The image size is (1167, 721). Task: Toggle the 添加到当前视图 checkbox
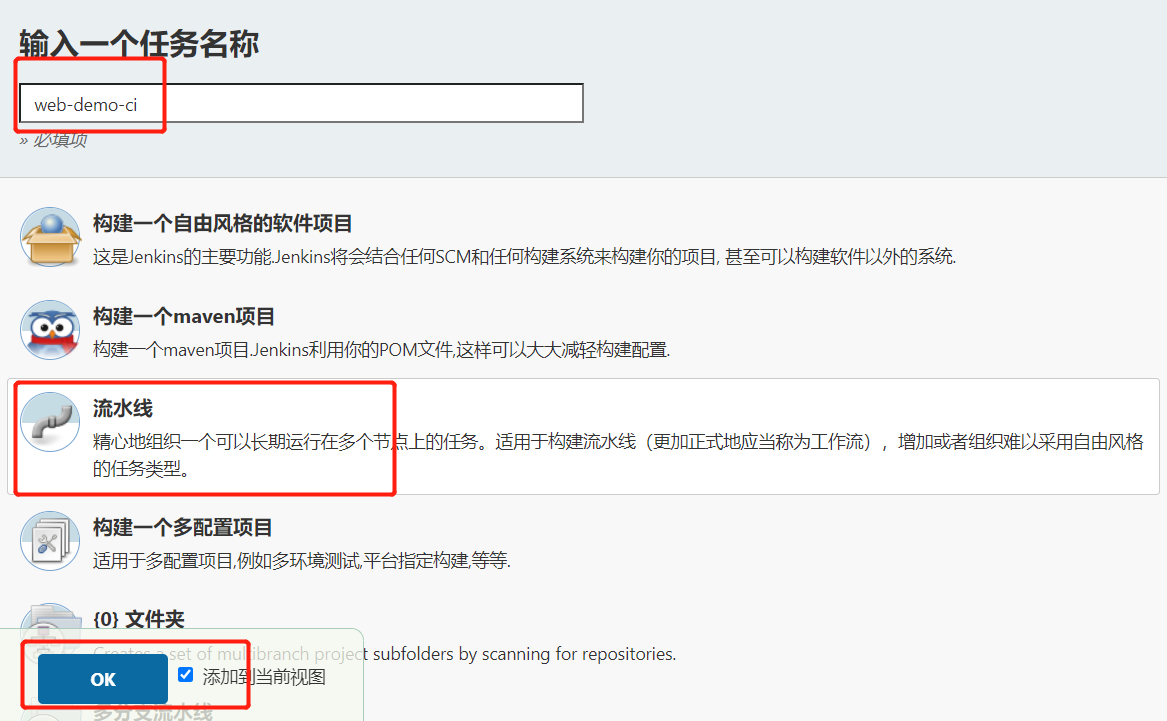tap(185, 675)
